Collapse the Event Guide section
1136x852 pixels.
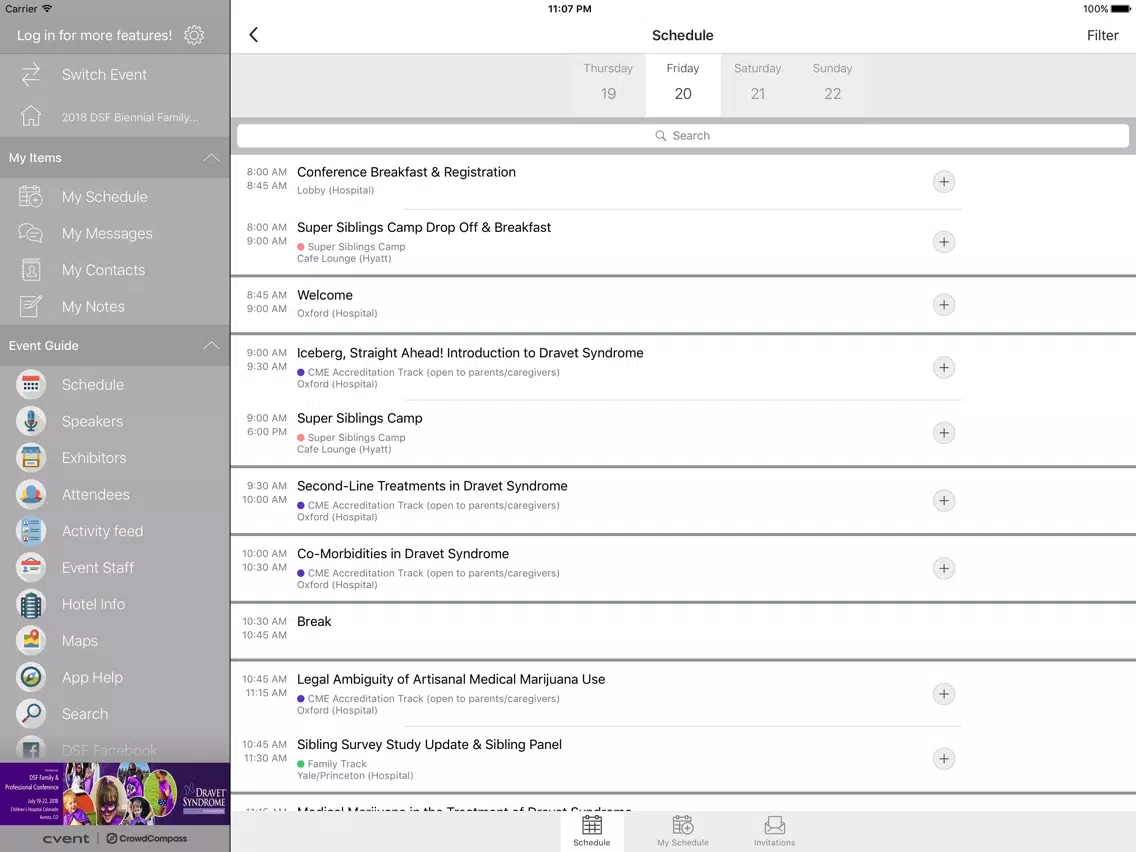pyautogui.click(x=211, y=346)
